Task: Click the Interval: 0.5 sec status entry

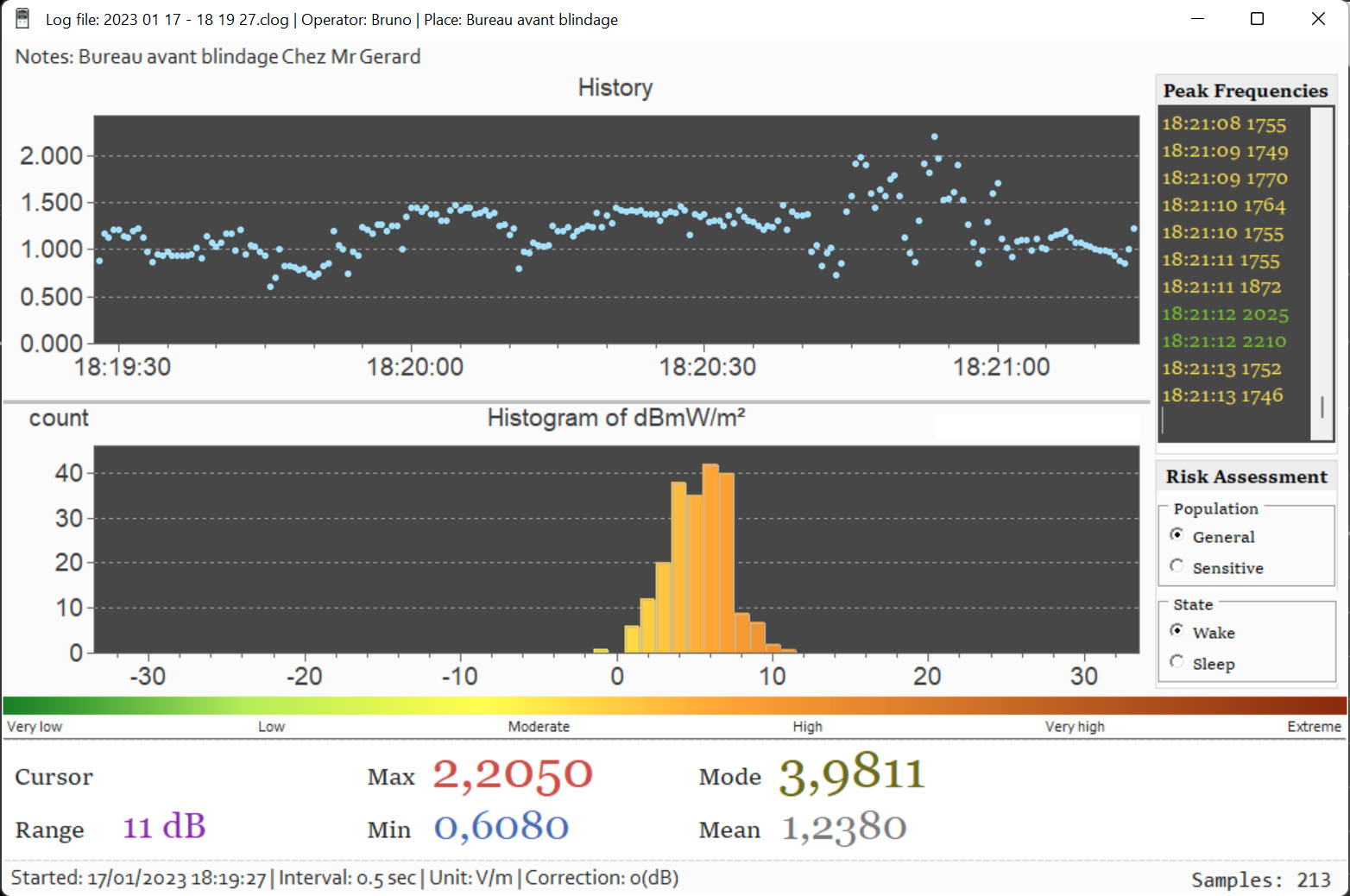Action: (x=347, y=878)
